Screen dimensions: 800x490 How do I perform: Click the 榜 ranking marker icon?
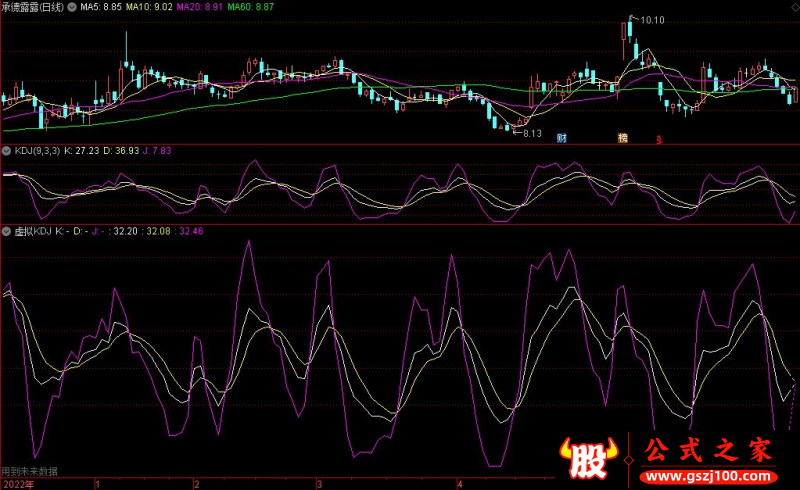[622, 138]
